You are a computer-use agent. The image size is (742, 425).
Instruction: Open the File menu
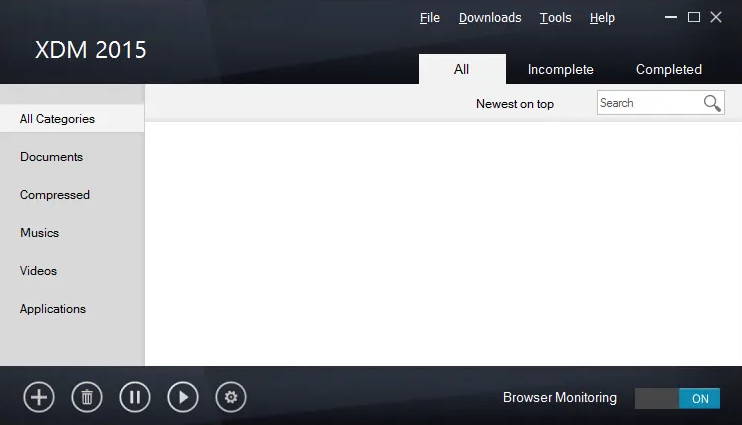(x=430, y=18)
